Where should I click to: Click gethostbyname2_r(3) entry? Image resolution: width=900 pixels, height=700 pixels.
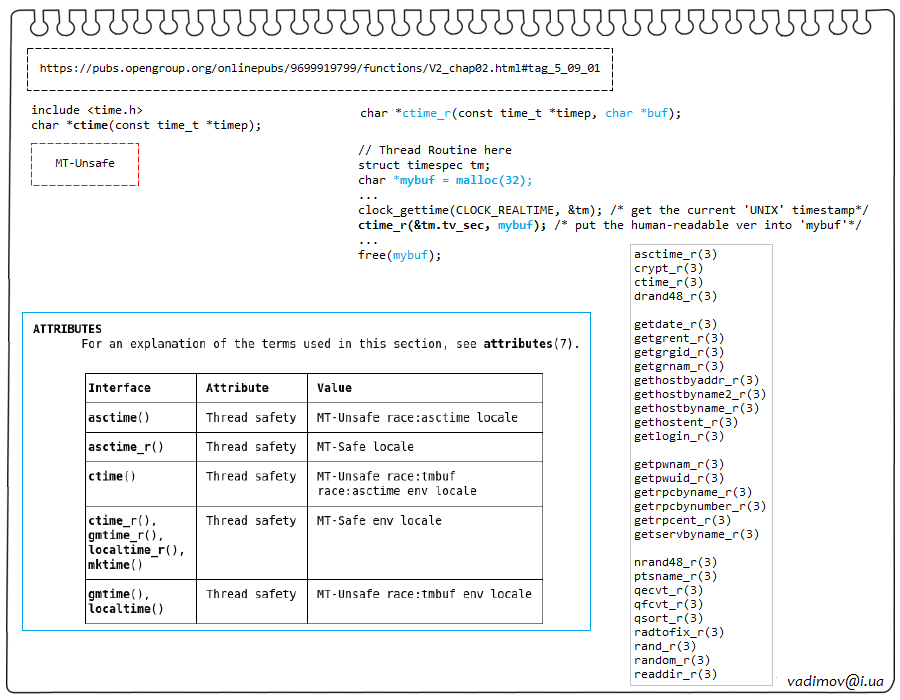[x=700, y=394]
